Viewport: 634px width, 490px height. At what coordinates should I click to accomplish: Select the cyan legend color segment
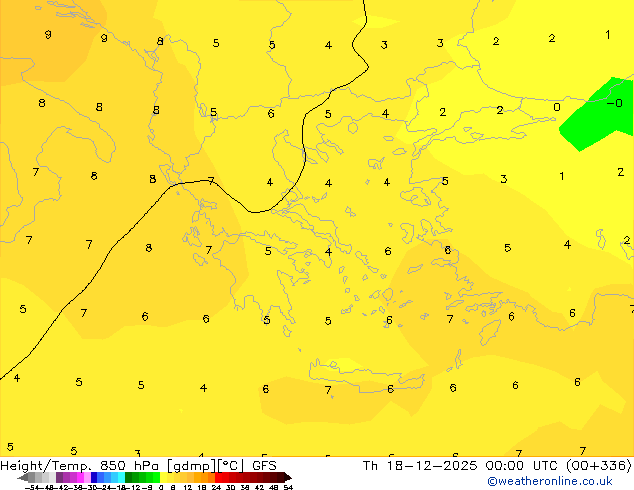122,477
